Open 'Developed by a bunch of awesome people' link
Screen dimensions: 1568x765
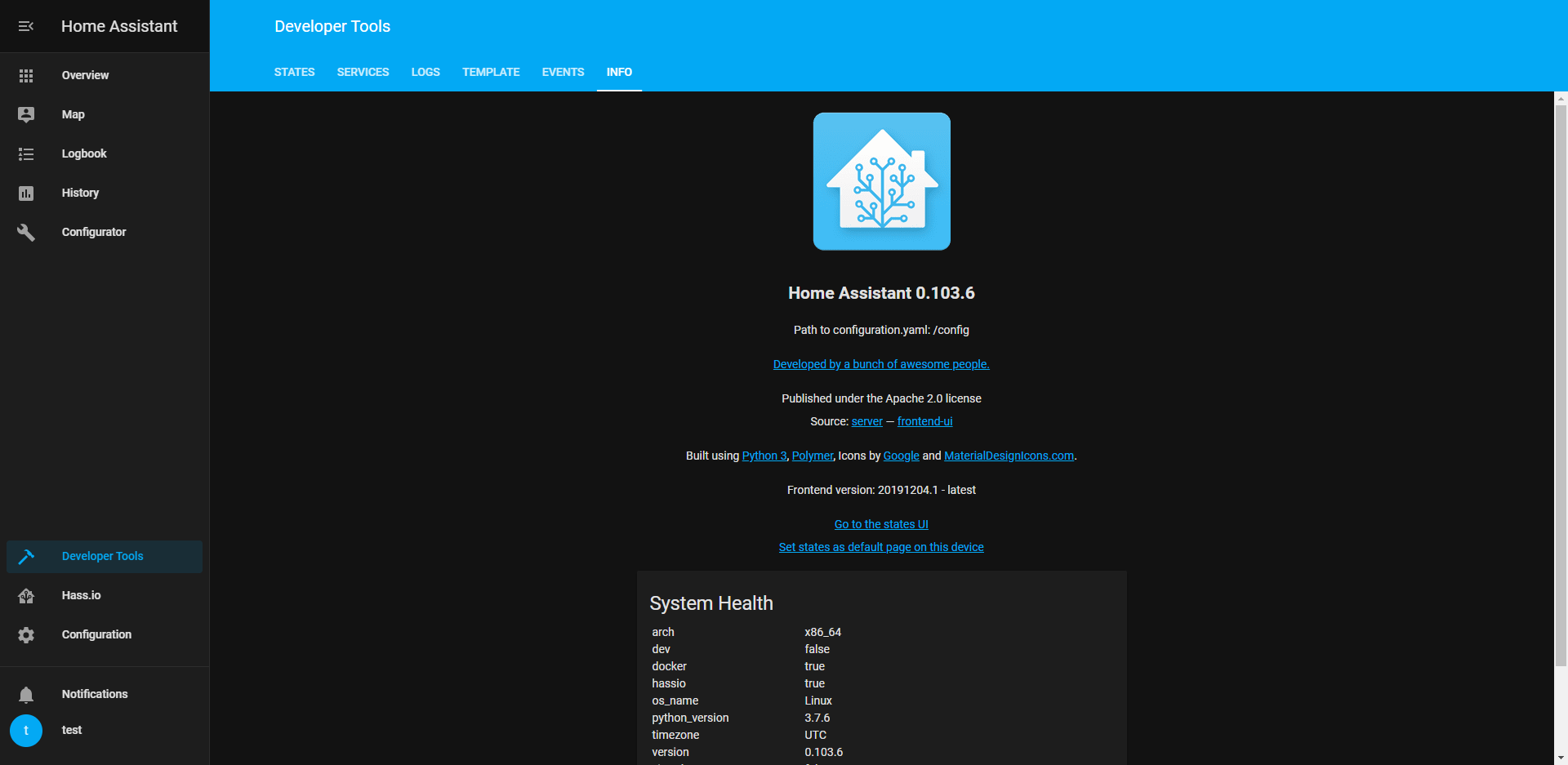pos(881,364)
